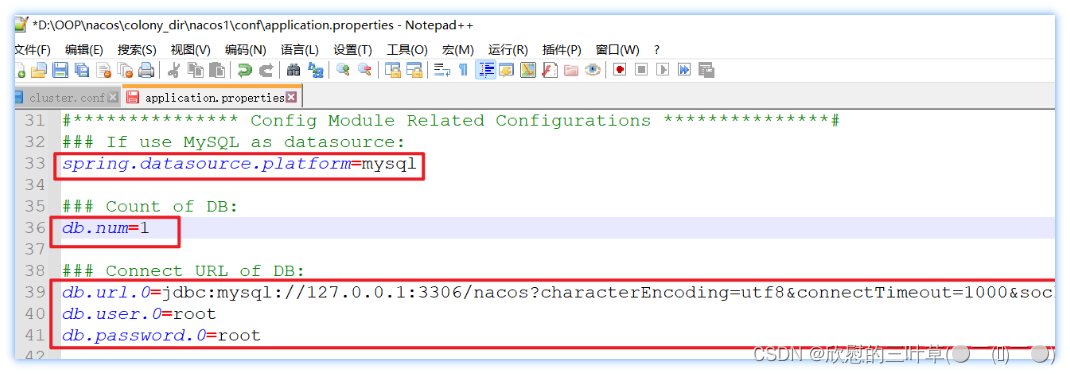Copy selection via the toolbar Copy icon
Screen dimensions: 1070x374
(195, 70)
